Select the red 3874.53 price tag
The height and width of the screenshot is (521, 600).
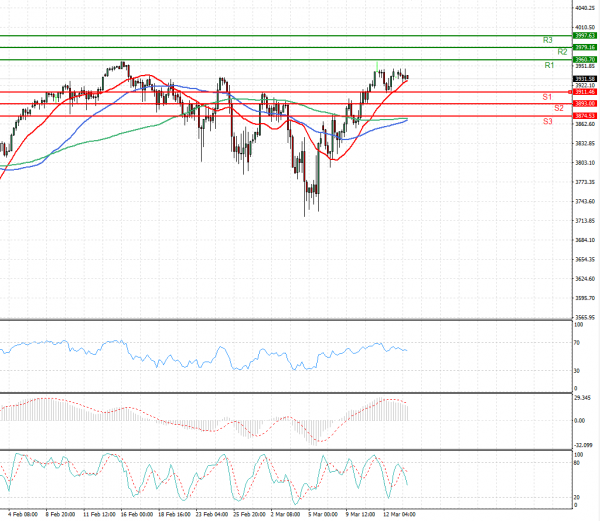[585, 116]
